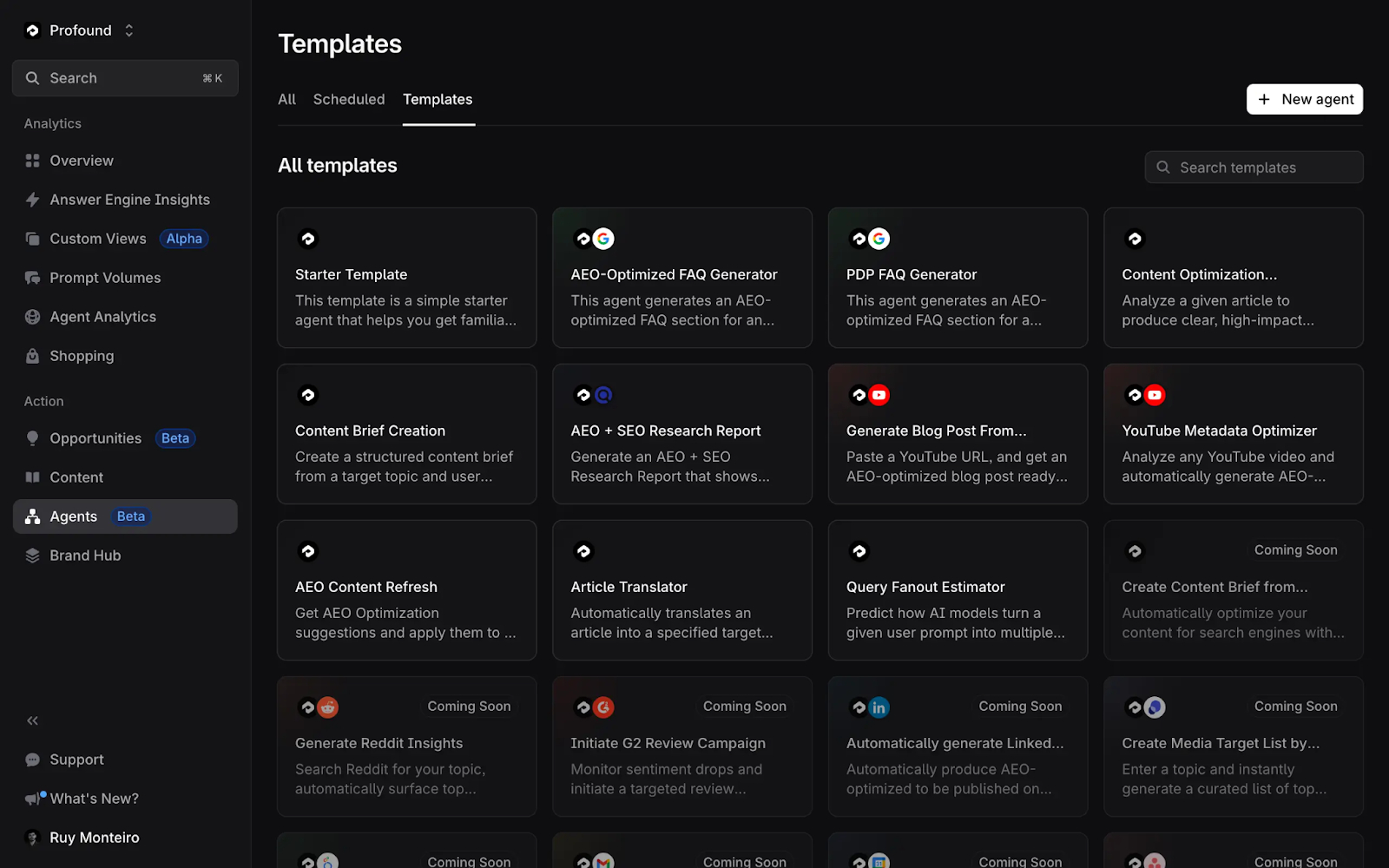Open the Profound workspace switcher chevron
The image size is (1389, 868).
click(128, 30)
